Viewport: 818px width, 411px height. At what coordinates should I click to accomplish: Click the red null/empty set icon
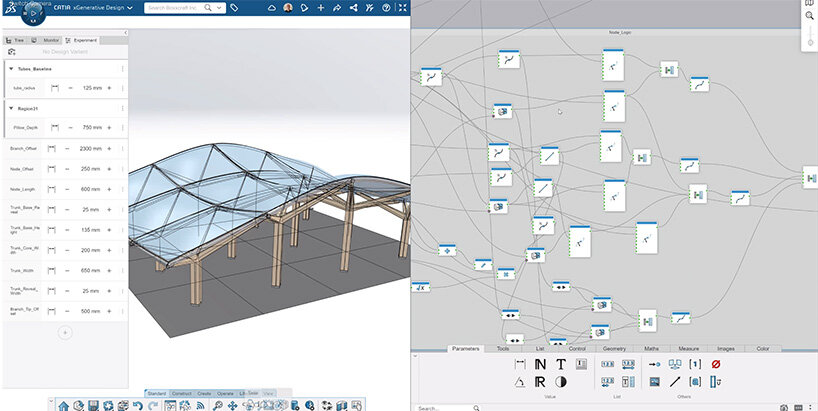pos(714,364)
